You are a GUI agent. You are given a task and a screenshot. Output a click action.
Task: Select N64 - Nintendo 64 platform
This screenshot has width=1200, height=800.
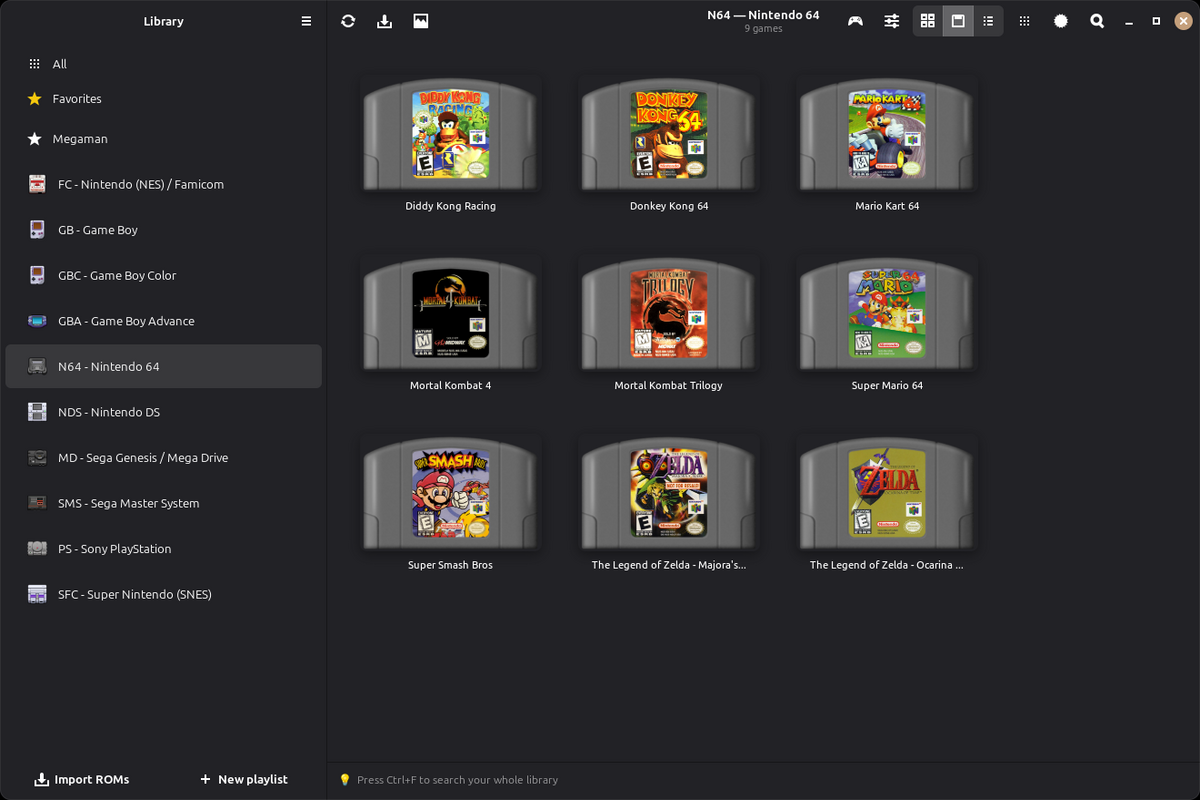click(x=164, y=366)
